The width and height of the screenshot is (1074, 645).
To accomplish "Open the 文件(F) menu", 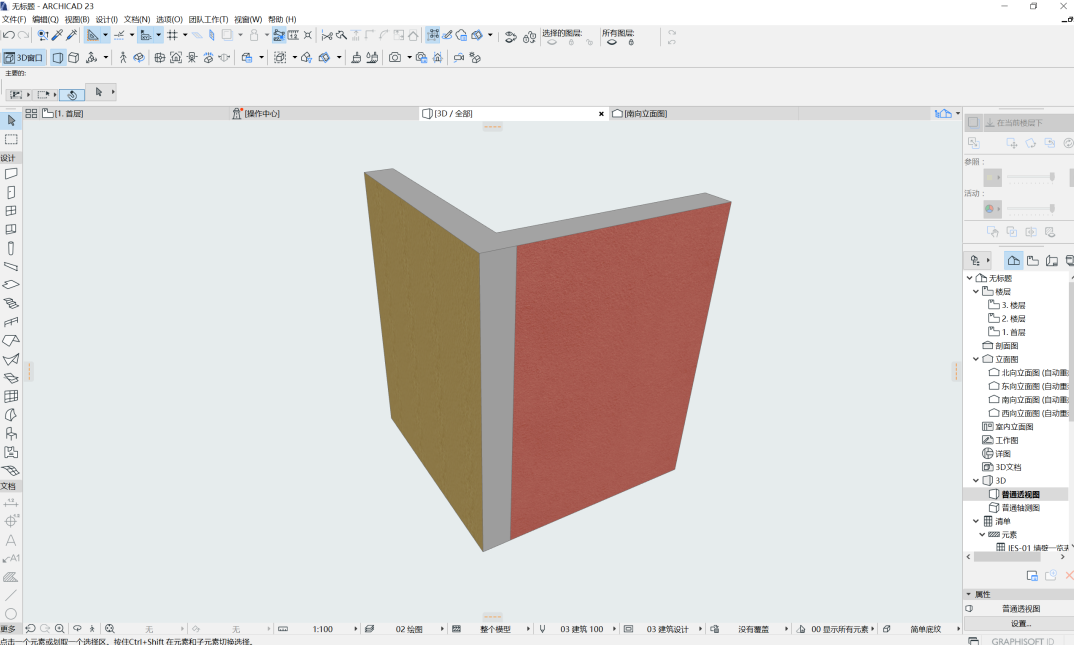I will [14, 19].
